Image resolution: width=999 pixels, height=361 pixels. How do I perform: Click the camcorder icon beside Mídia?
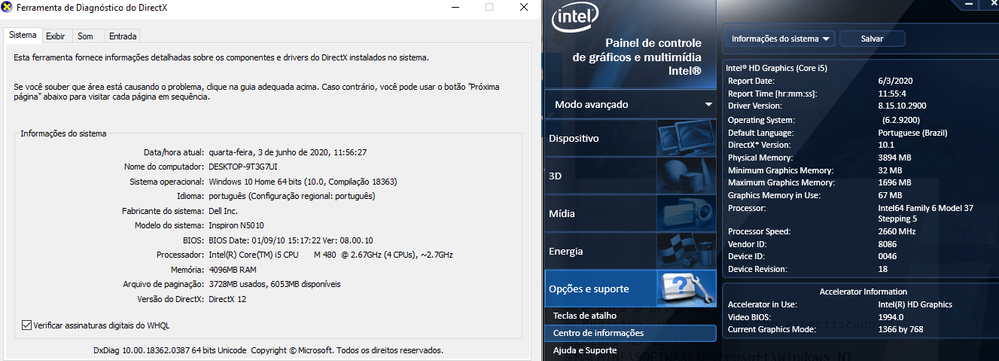686,213
